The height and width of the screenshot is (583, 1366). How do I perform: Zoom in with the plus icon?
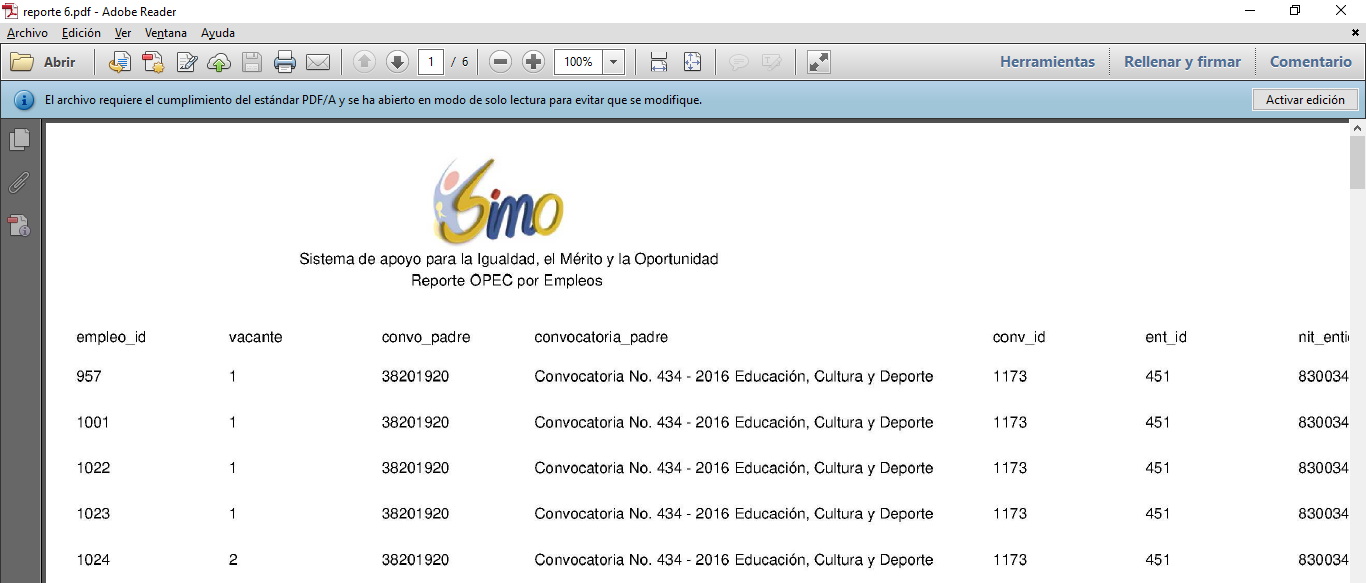pos(534,62)
